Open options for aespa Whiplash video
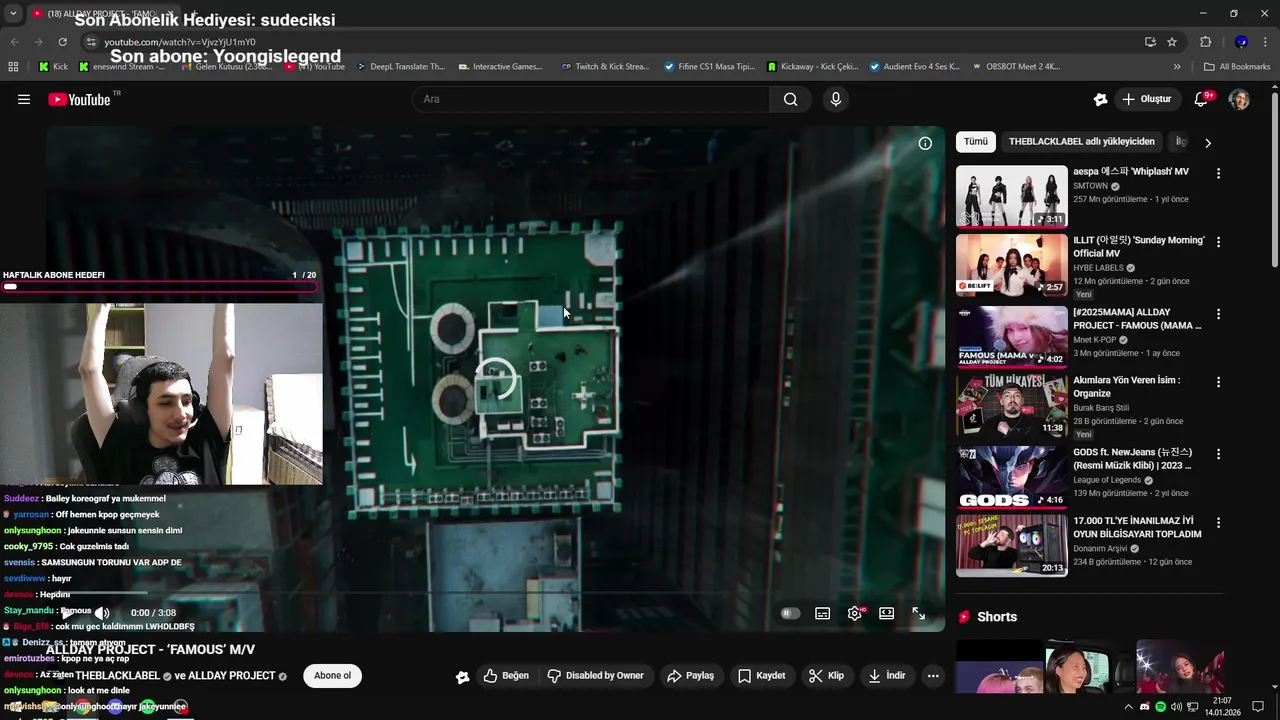This screenshot has width=1280, height=720. 1218,173
